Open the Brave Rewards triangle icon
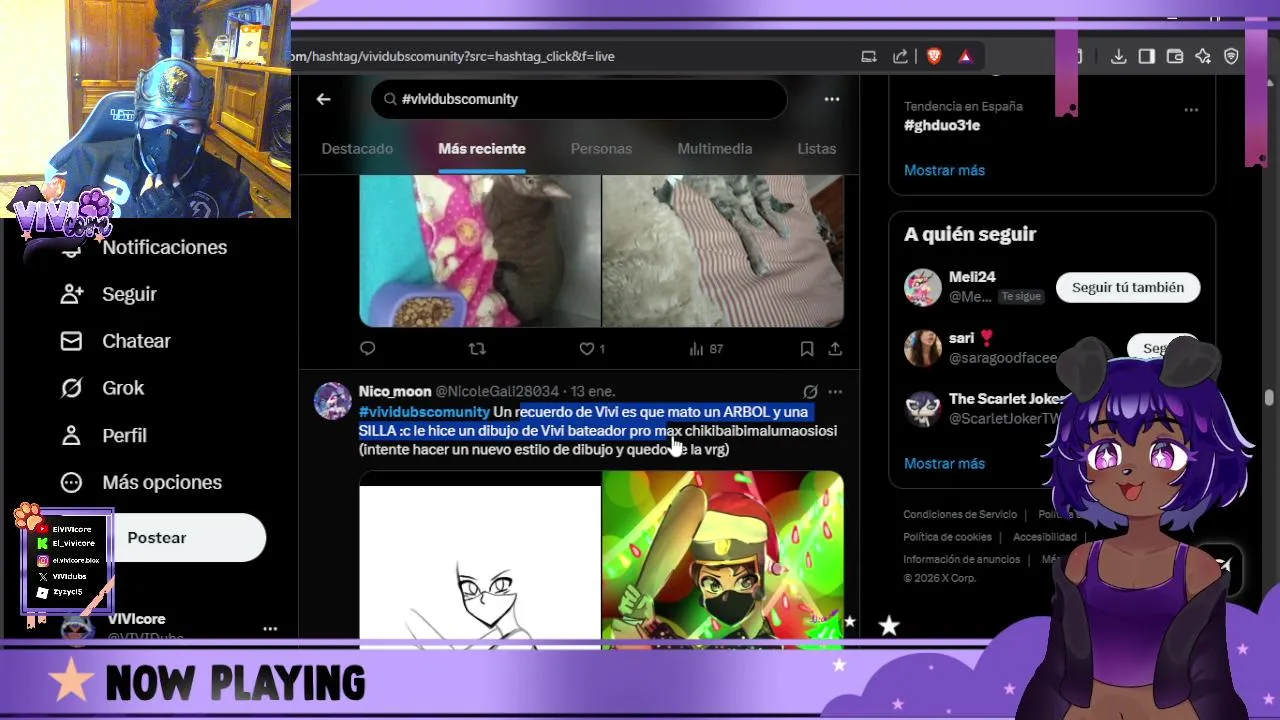Viewport: 1280px width, 720px height. tap(965, 57)
